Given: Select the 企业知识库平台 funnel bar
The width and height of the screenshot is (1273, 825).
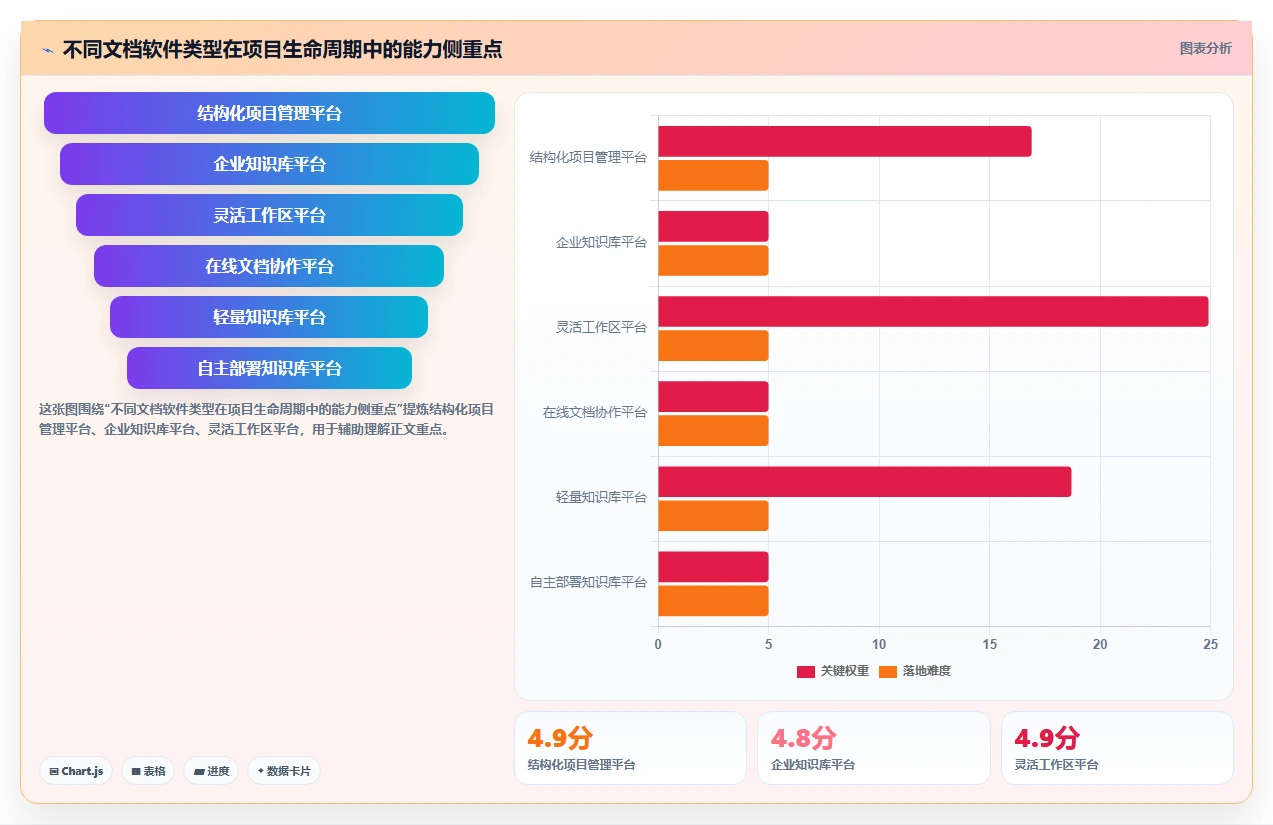Looking at the screenshot, I should (269, 164).
